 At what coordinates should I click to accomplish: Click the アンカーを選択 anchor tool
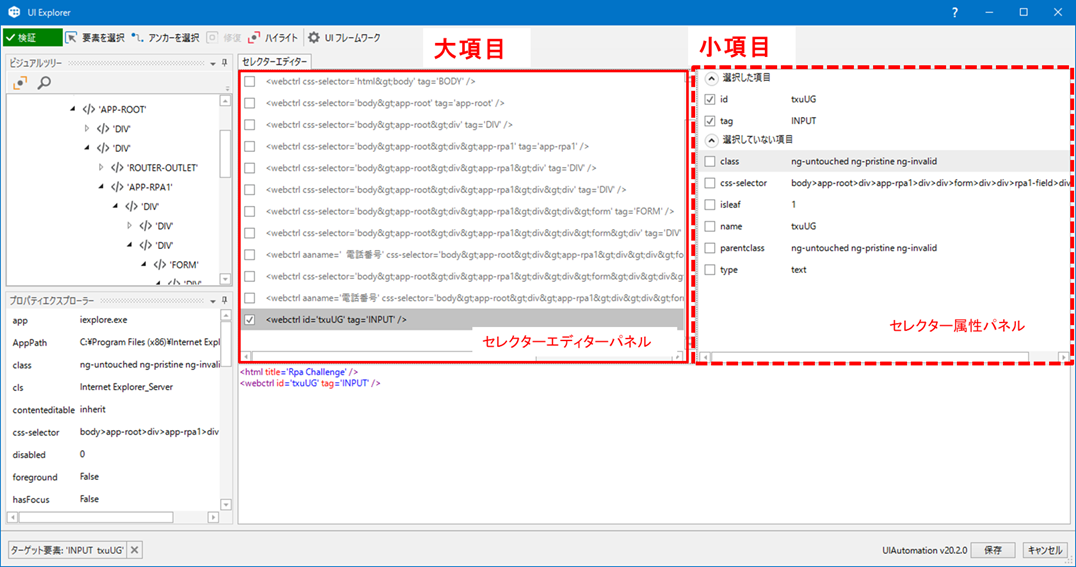click(165, 38)
